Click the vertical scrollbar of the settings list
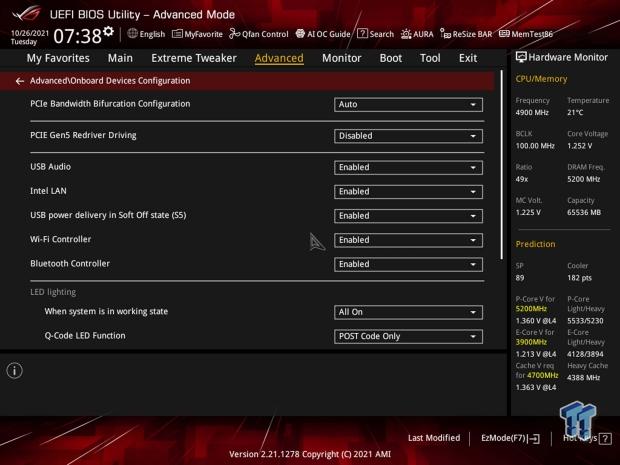The image size is (620, 465). (502, 165)
